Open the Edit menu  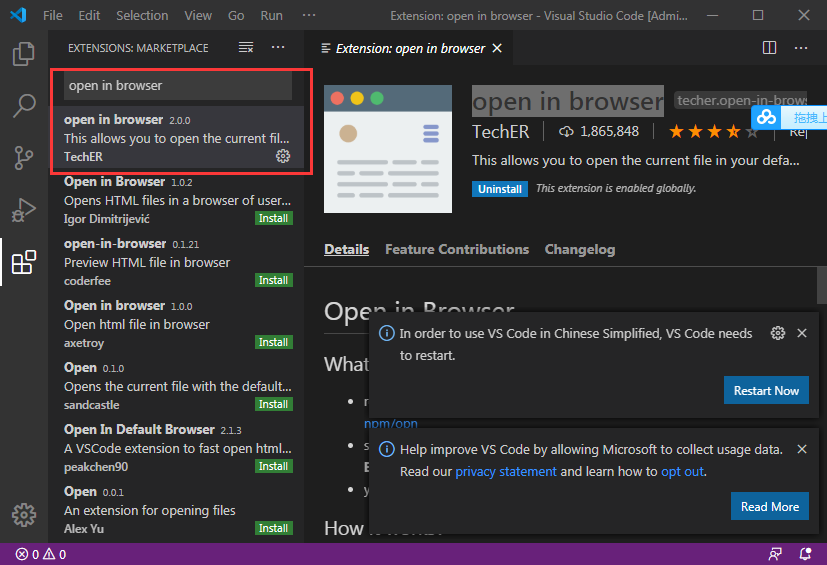click(89, 15)
